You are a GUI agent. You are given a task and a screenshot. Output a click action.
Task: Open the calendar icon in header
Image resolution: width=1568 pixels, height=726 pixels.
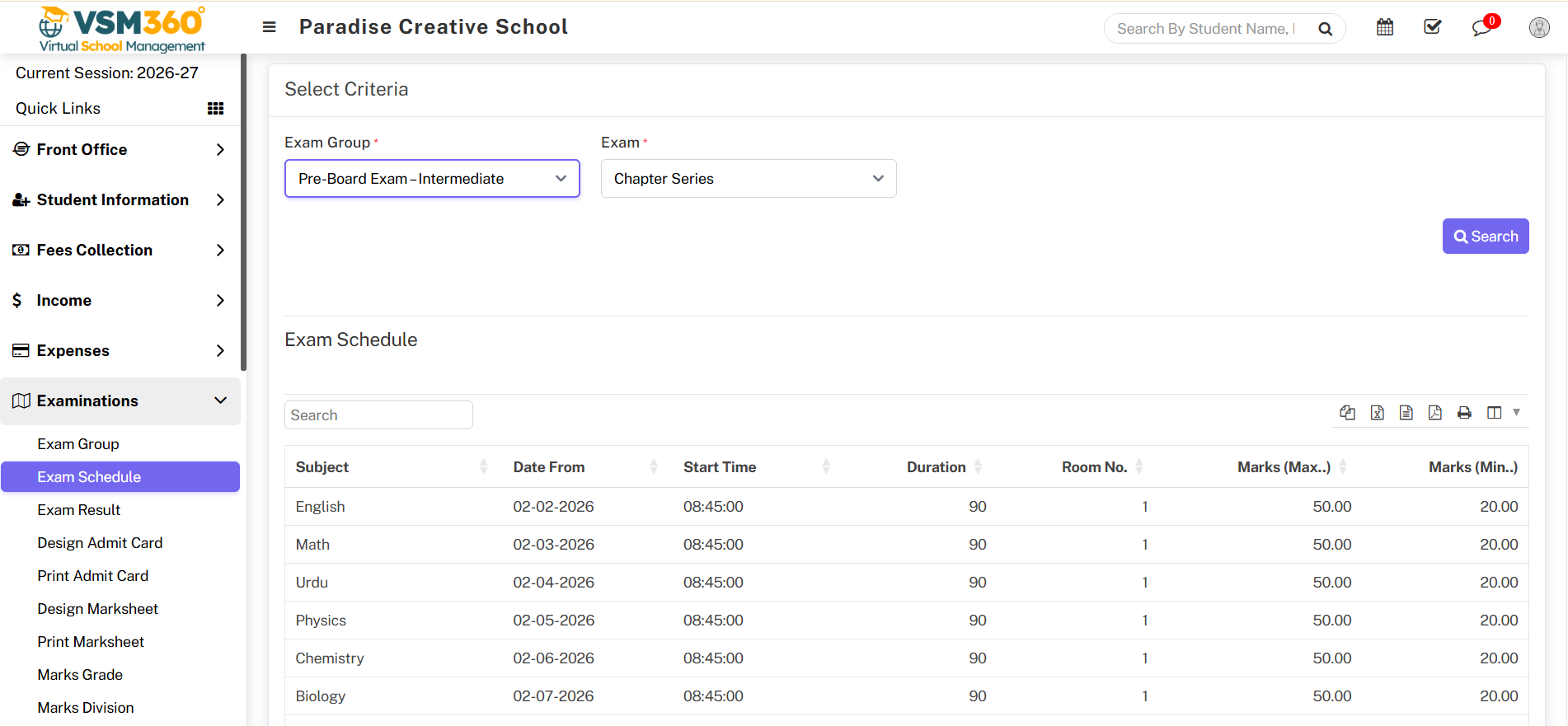(1385, 27)
